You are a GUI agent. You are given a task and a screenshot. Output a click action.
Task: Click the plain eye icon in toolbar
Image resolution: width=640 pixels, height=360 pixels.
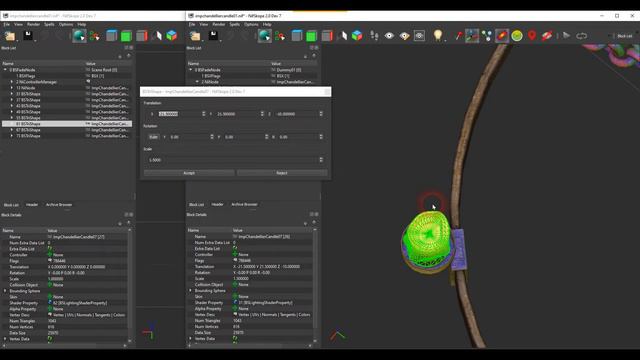point(389,36)
